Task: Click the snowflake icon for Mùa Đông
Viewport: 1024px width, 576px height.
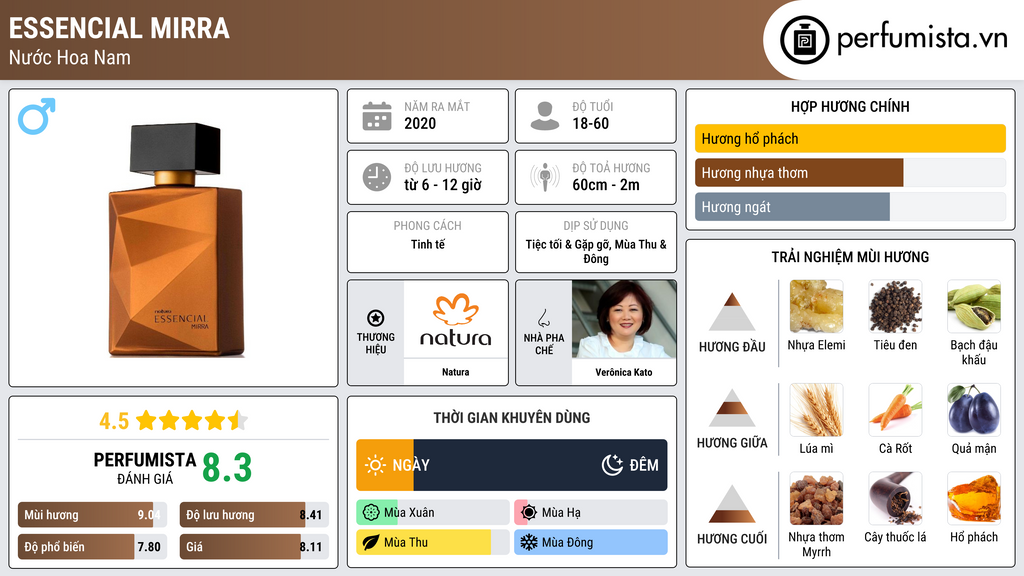Action: click(528, 542)
